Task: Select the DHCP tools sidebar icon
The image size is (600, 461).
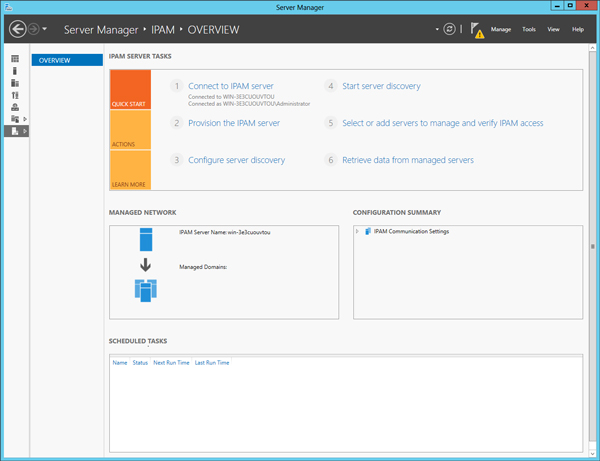Action: pyautogui.click(x=15, y=95)
